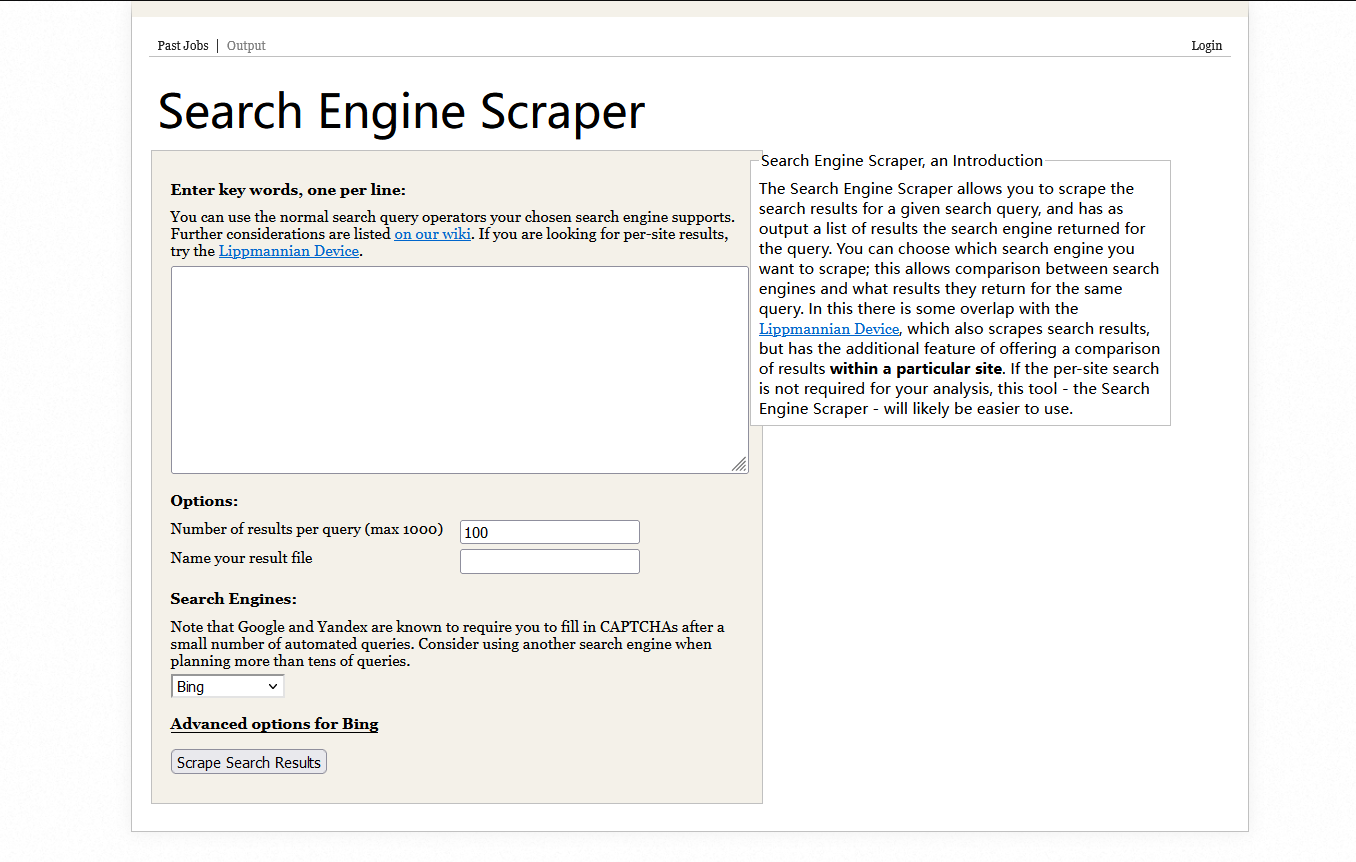Image resolution: width=1356 pixels, height=862 pixels.
Task: Follow Lippmannian Device link in the form
Action: [288, 251]
